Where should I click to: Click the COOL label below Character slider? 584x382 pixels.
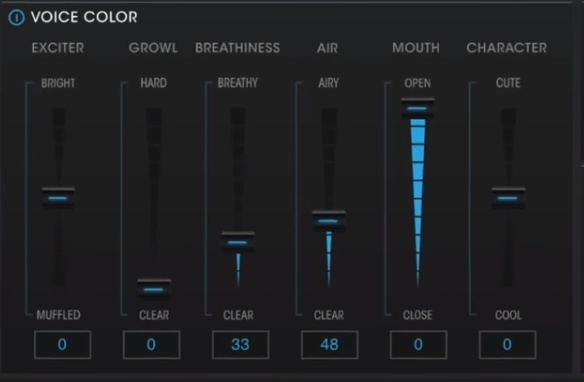(508, 315)
